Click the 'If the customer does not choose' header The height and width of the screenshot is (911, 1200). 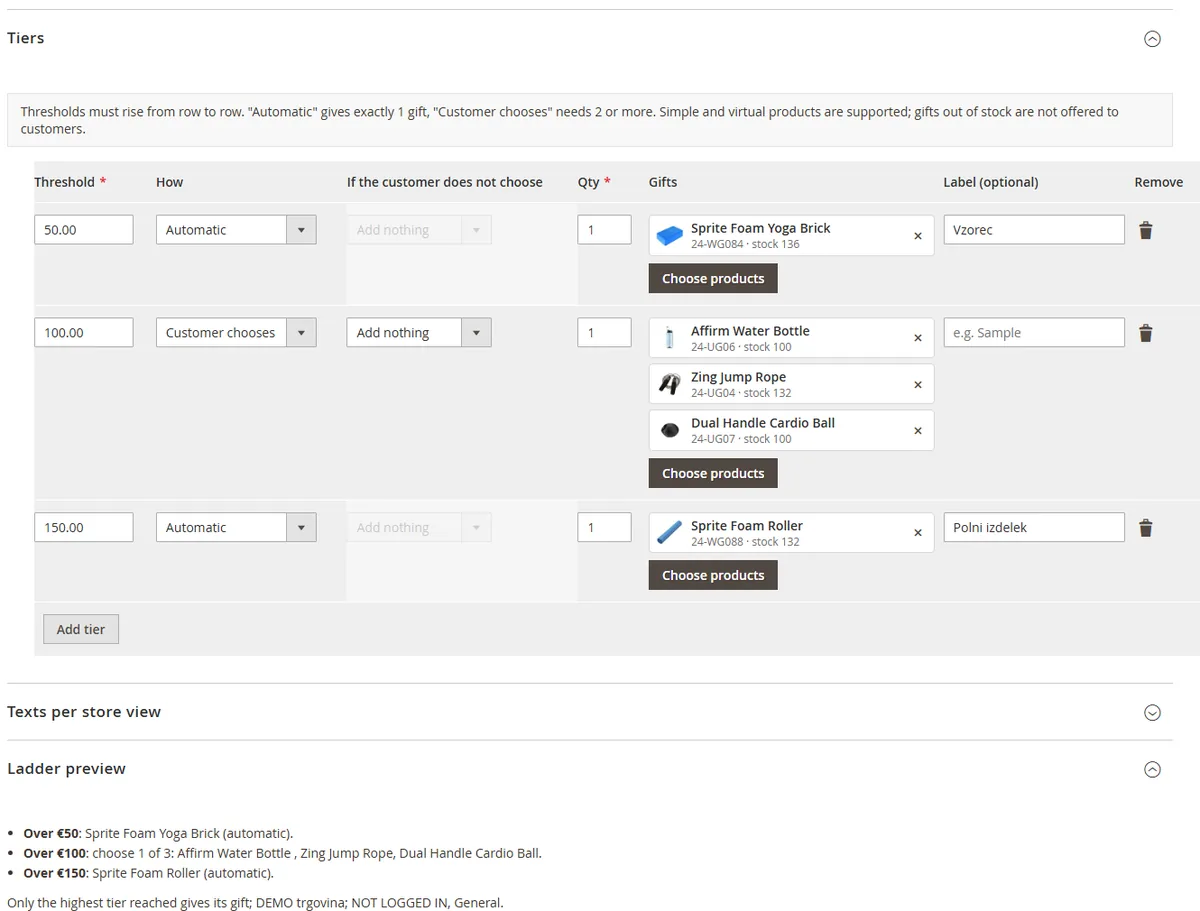pyautogui.click(x=445, y=183)
